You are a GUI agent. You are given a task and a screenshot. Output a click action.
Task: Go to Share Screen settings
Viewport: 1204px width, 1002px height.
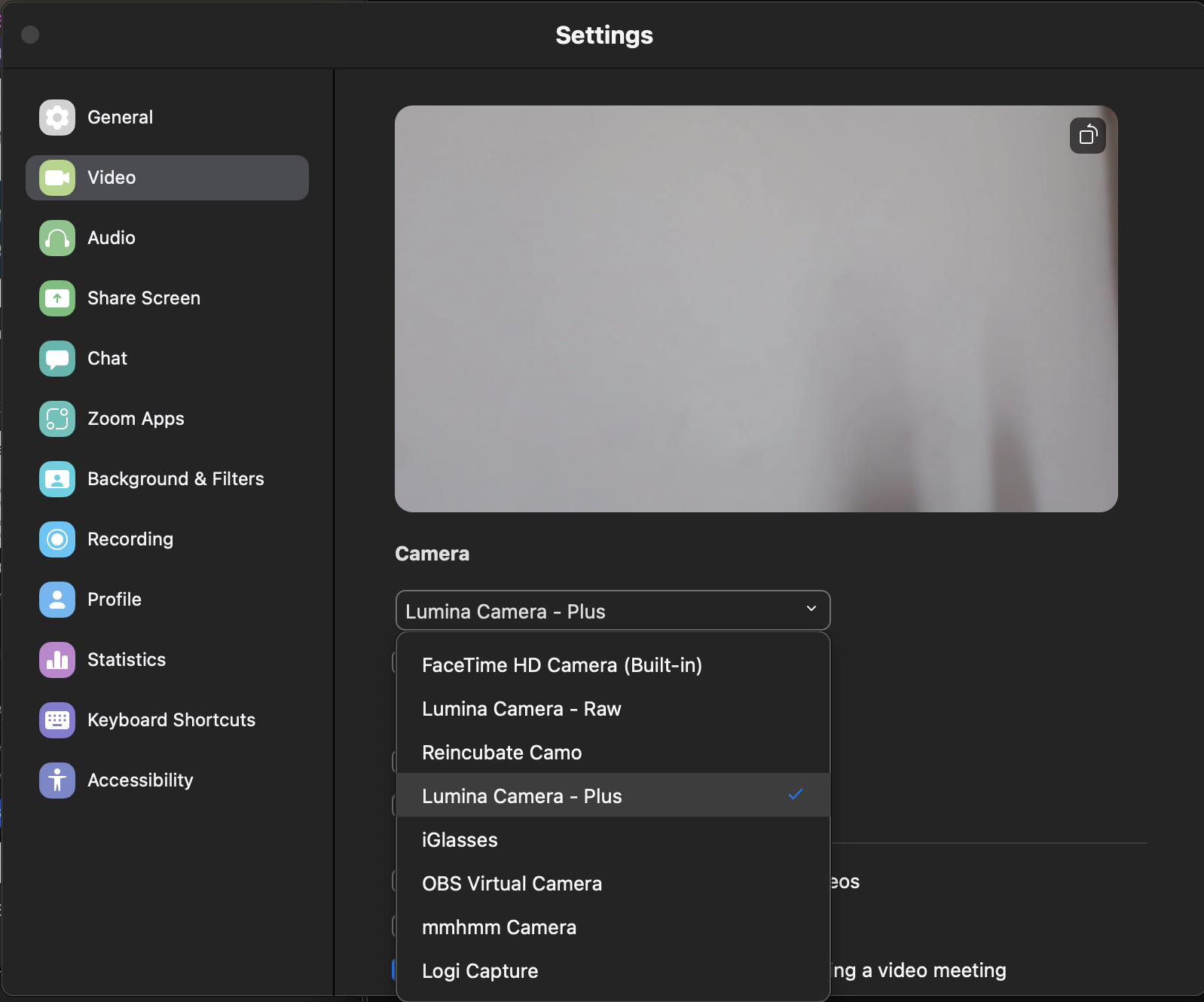(x=167, y=298)
